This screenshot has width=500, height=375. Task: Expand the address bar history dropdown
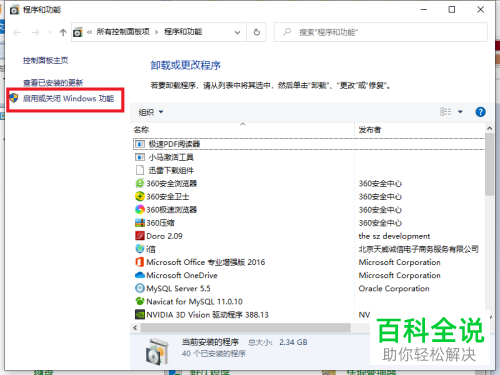point(237,32)
